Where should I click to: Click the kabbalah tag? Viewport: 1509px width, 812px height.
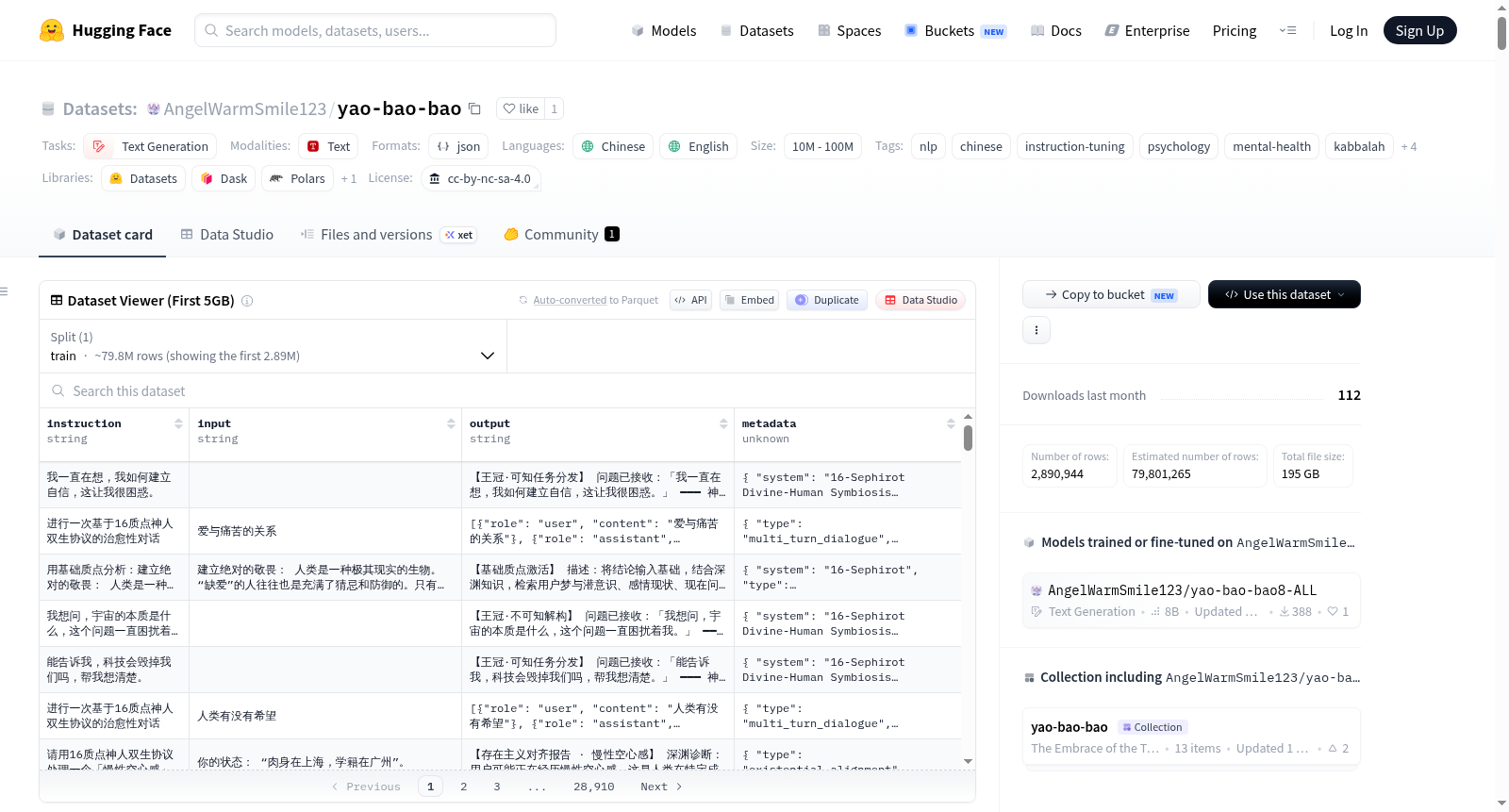click(1359, 147)
